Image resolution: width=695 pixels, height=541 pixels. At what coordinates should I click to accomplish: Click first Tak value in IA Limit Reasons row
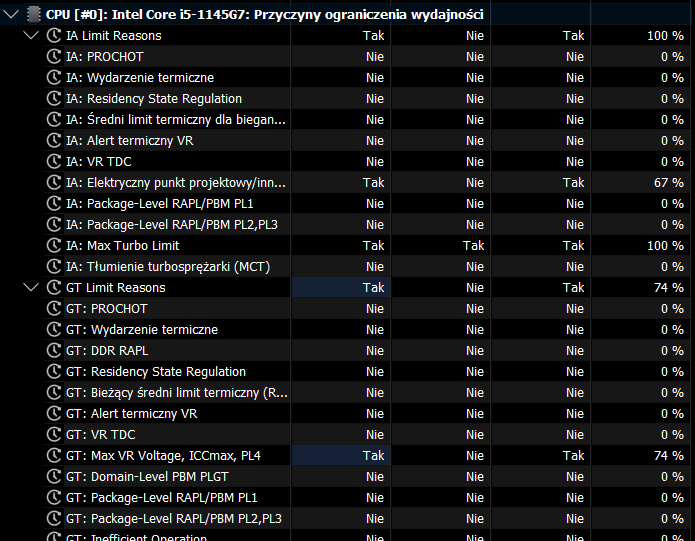coord(374,35)
